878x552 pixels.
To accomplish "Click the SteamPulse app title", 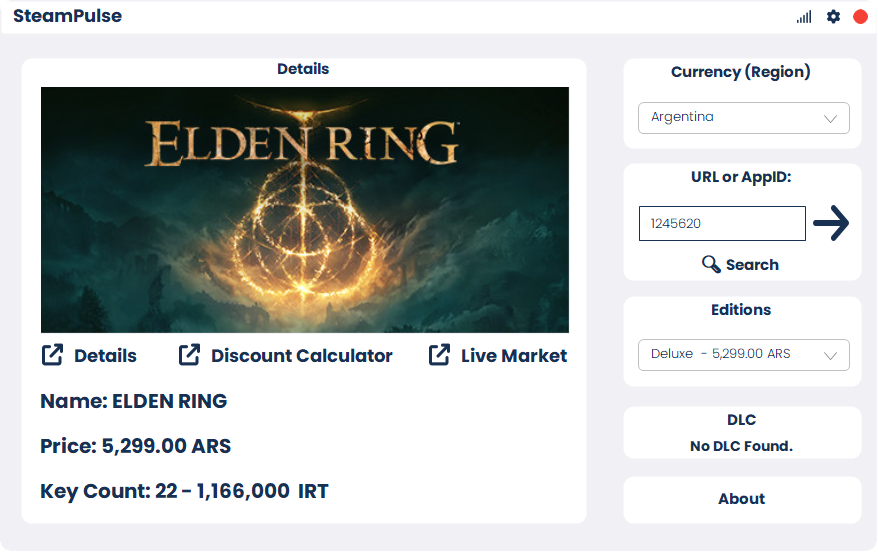I will tap(67, 16).
